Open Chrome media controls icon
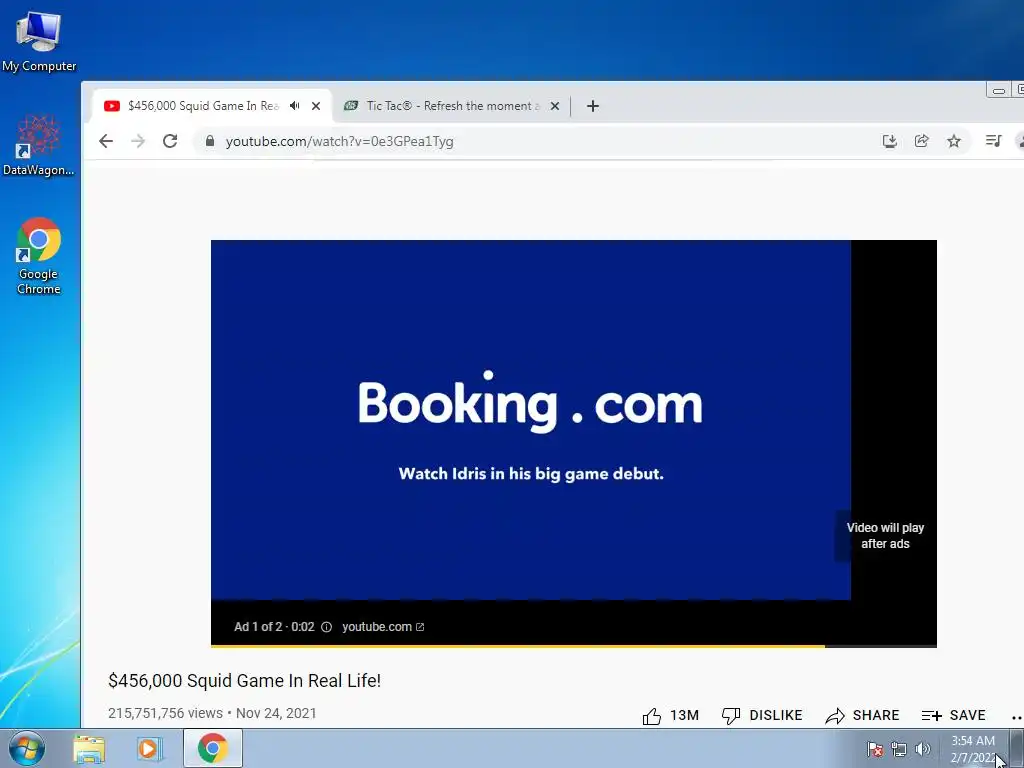Viewport: 1024px width, 768px height. [x=993, y=141]
